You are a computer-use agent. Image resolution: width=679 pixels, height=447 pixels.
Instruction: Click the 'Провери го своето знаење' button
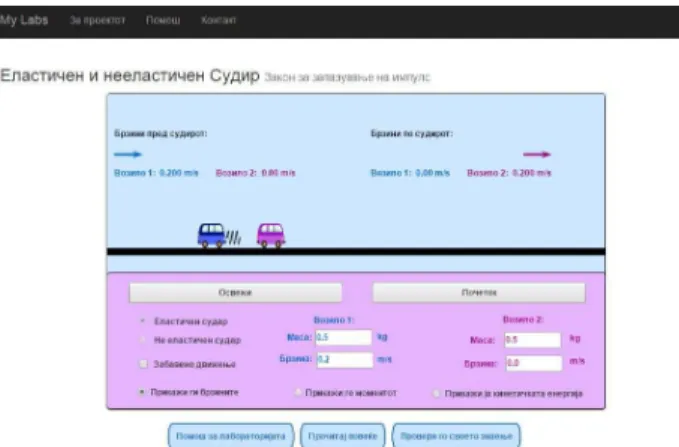point(456,435)
